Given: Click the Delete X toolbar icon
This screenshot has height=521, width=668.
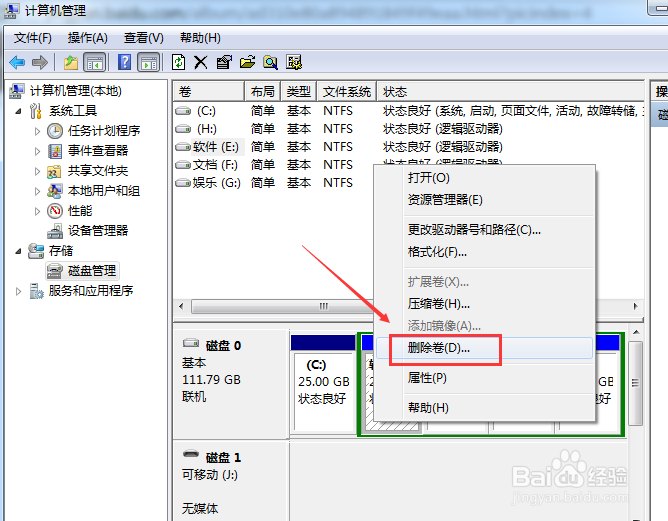Looking at the screenshot, I should pyautogui.click(x=201, y=63).
